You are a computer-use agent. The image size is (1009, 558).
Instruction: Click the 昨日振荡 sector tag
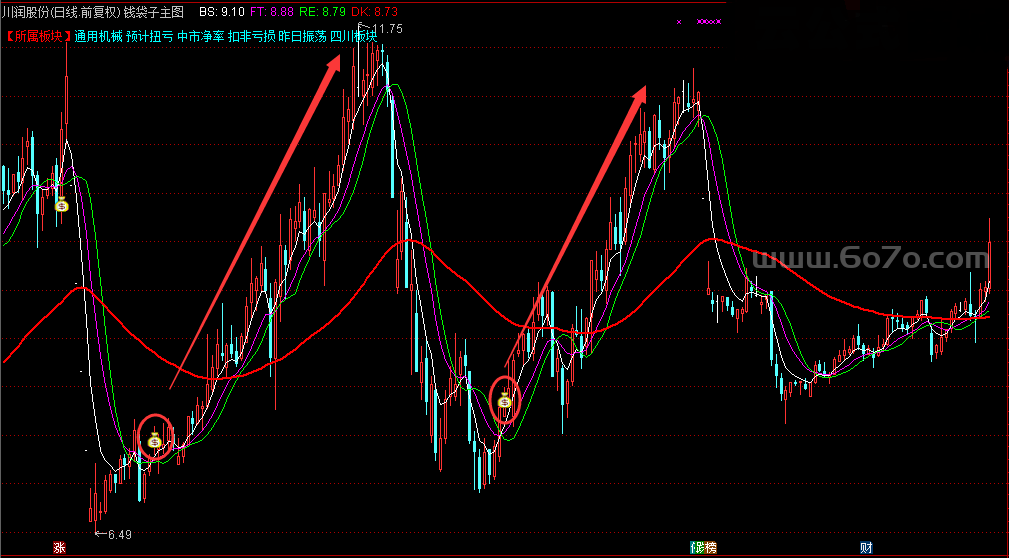(x=304, y=36)
